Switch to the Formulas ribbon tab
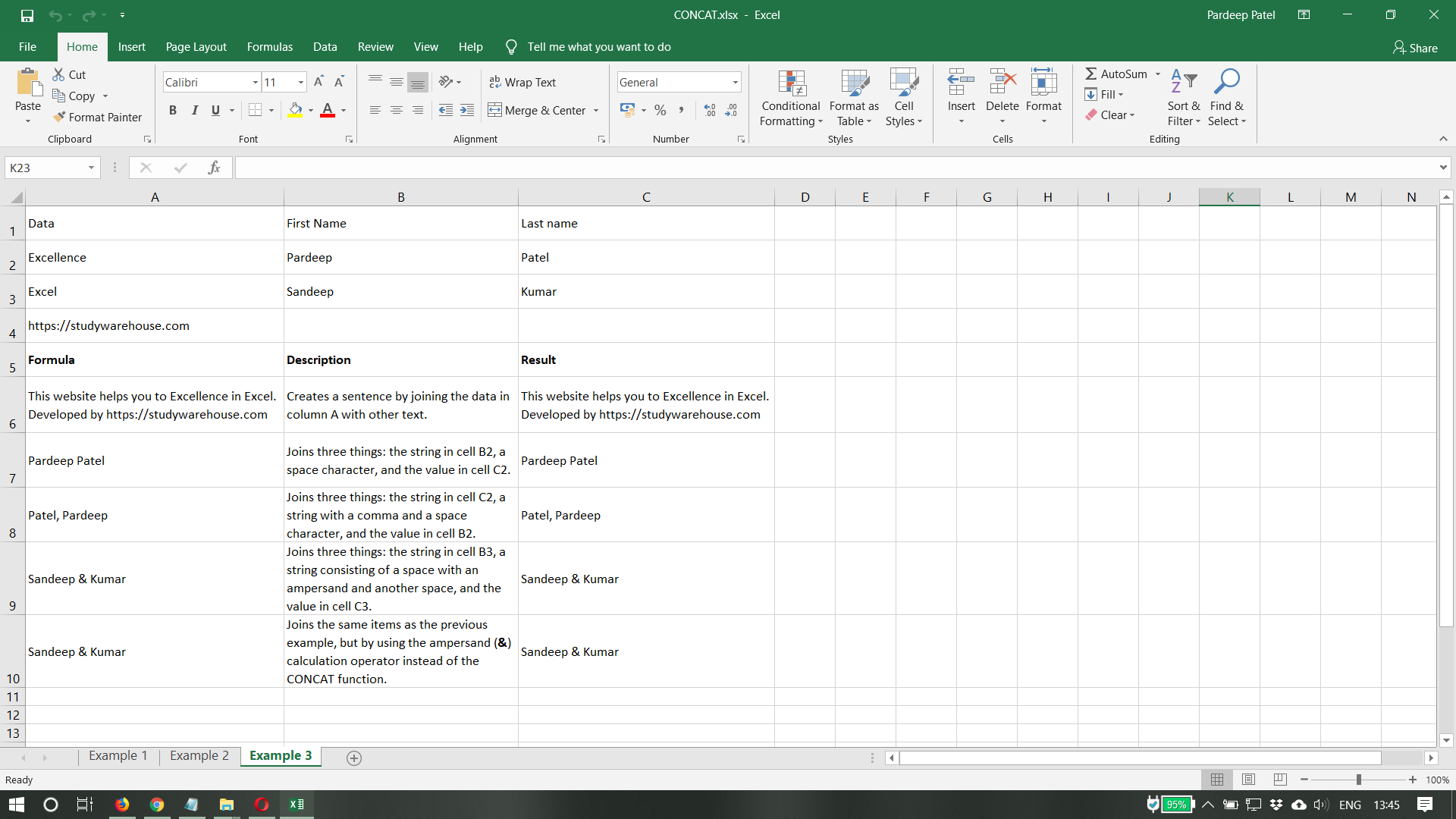Image resolution: width=1456 pixels, height=819 pixels. pos(269,46)
